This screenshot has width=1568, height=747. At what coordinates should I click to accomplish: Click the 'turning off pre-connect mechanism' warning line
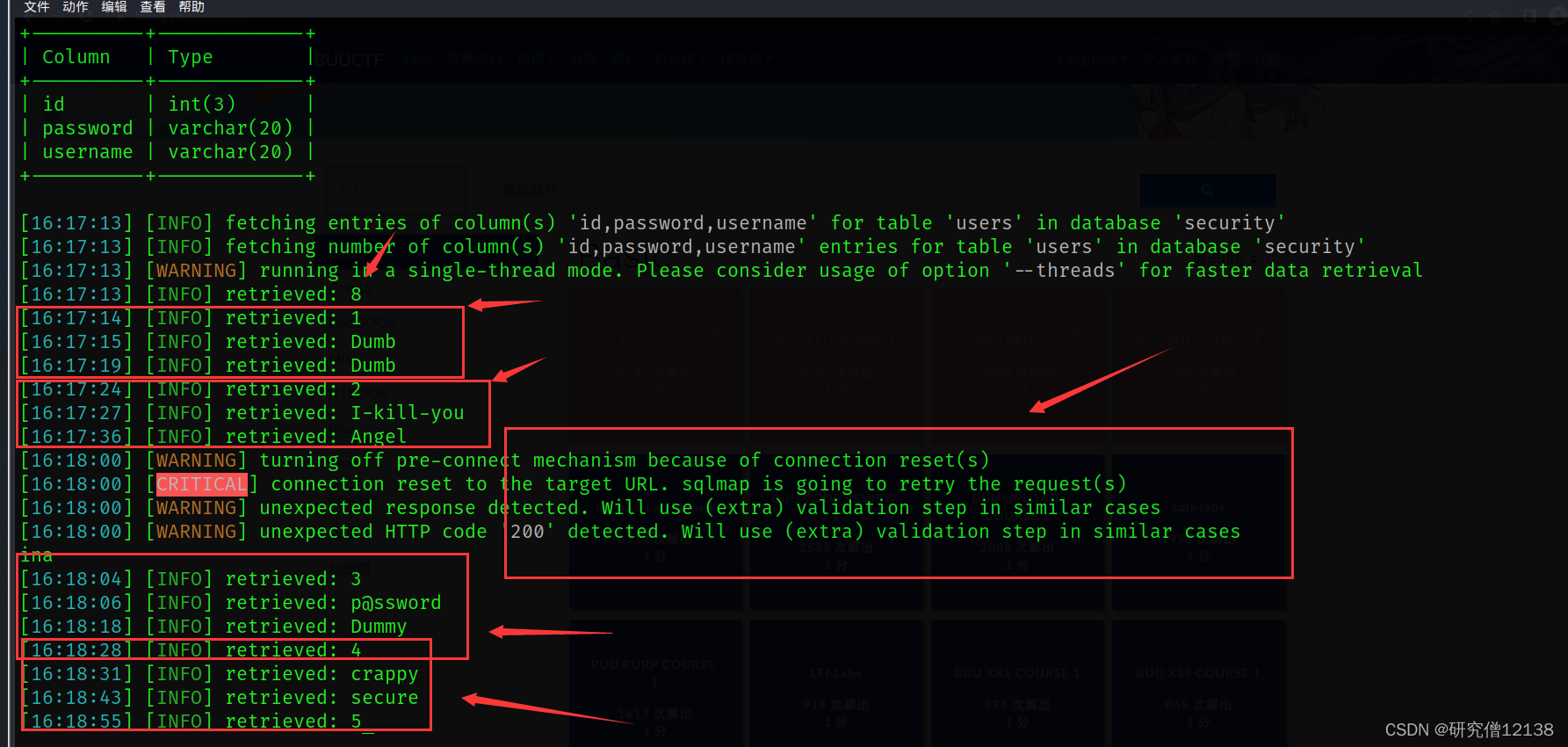tap(505, 461)
